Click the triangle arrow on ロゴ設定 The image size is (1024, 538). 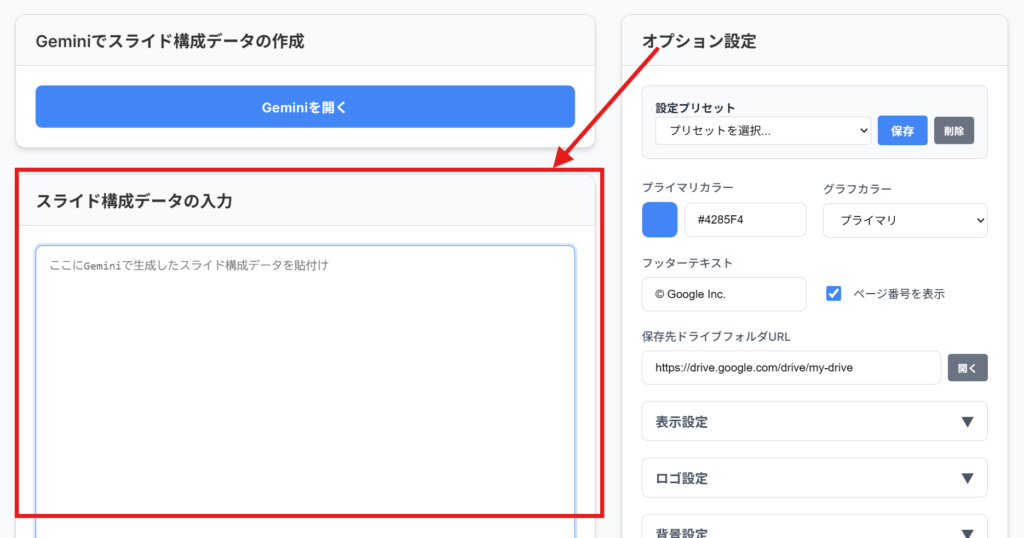pos(966,478)
